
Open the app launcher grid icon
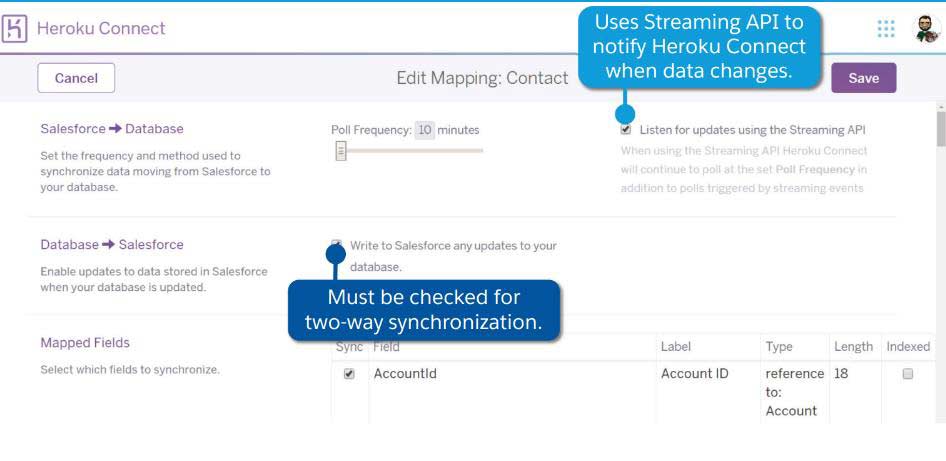(886, 28)
